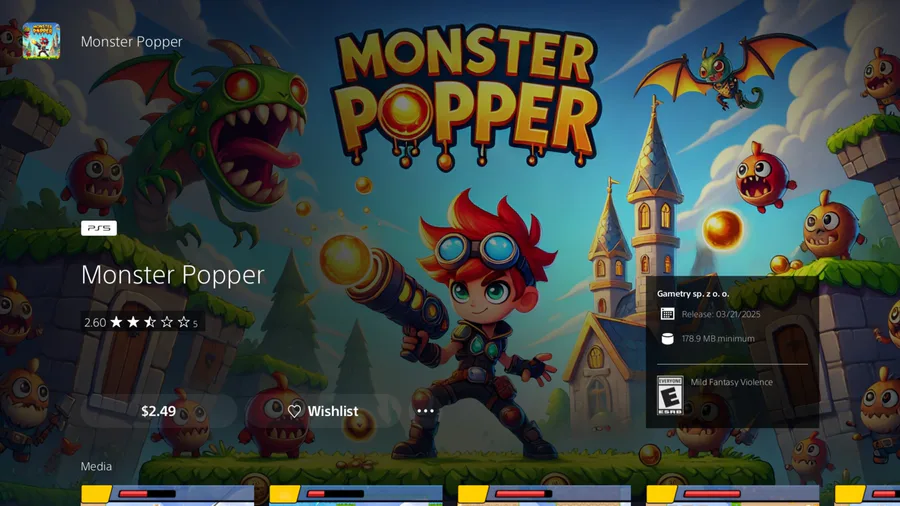
Task: Click the storage size disk icon
Action: click(667, 338)
